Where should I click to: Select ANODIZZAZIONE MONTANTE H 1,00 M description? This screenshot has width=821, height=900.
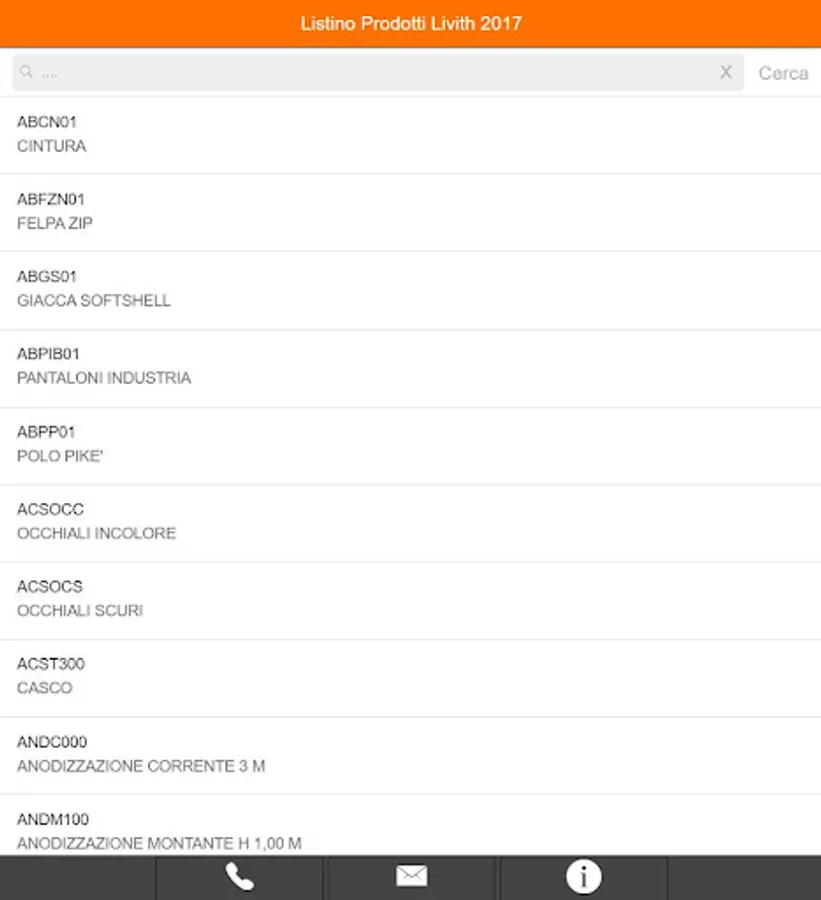[x=160, y=844]
